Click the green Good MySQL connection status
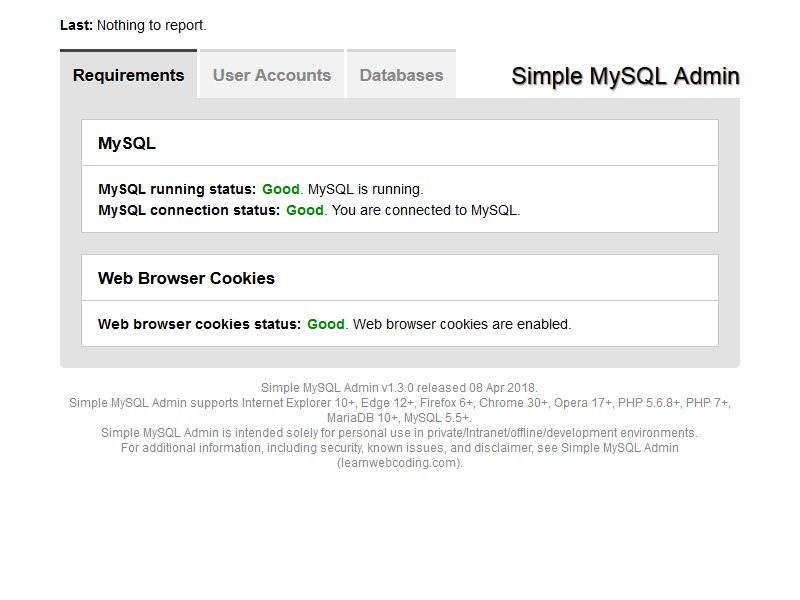The width and height of the screenshot is (800, 600). [305, 210]
